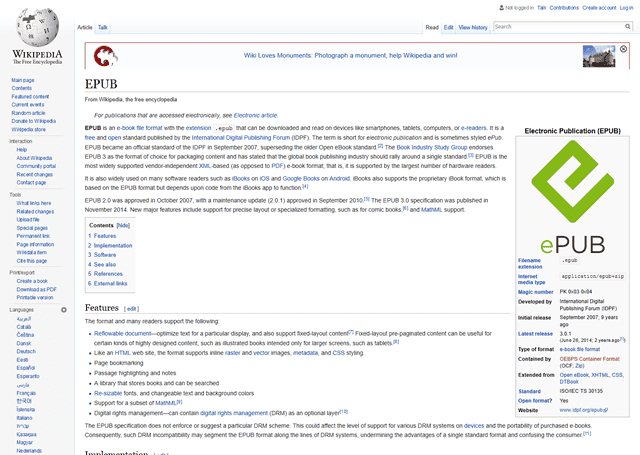Image resolution: width=640 pixels, height=455 pixels.
Task: Click the Log in link
Action: coord(627,8)
